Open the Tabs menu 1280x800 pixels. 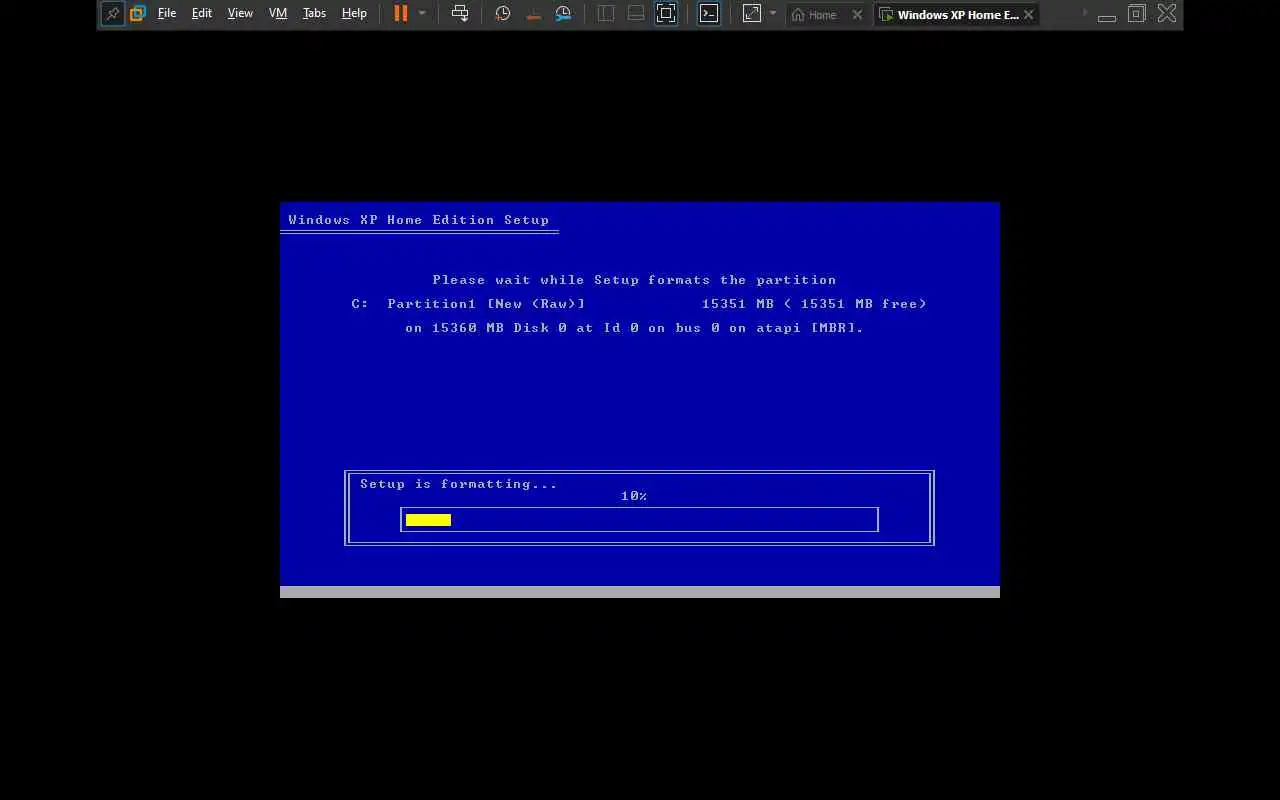(x=314, y=14)
